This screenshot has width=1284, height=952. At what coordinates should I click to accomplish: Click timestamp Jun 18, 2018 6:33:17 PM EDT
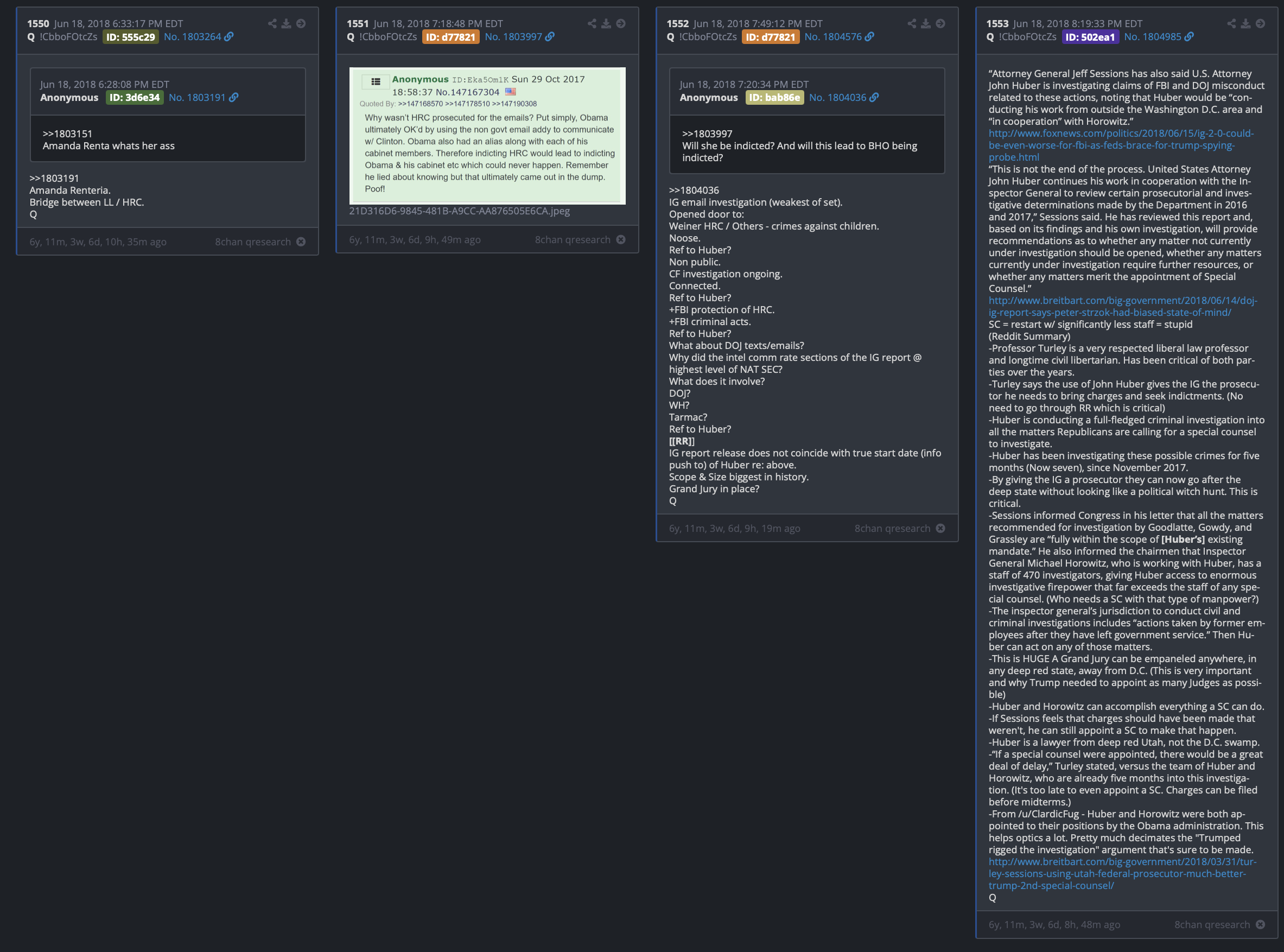point(119,24)
